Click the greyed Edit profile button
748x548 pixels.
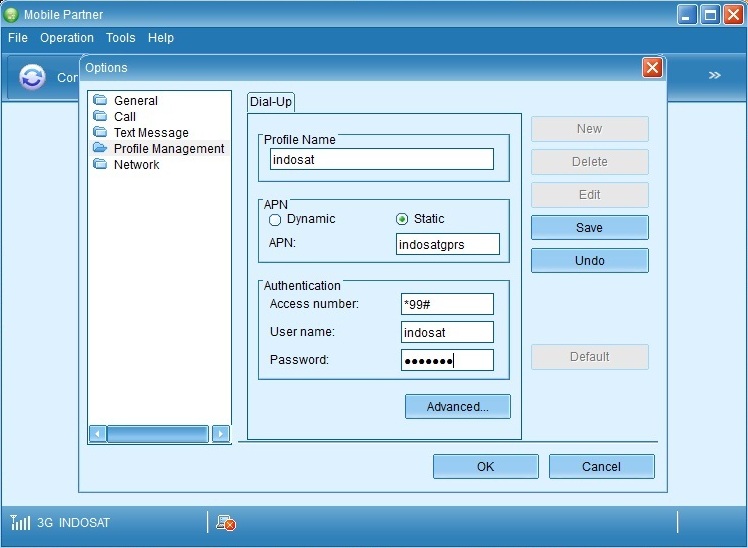590,195
